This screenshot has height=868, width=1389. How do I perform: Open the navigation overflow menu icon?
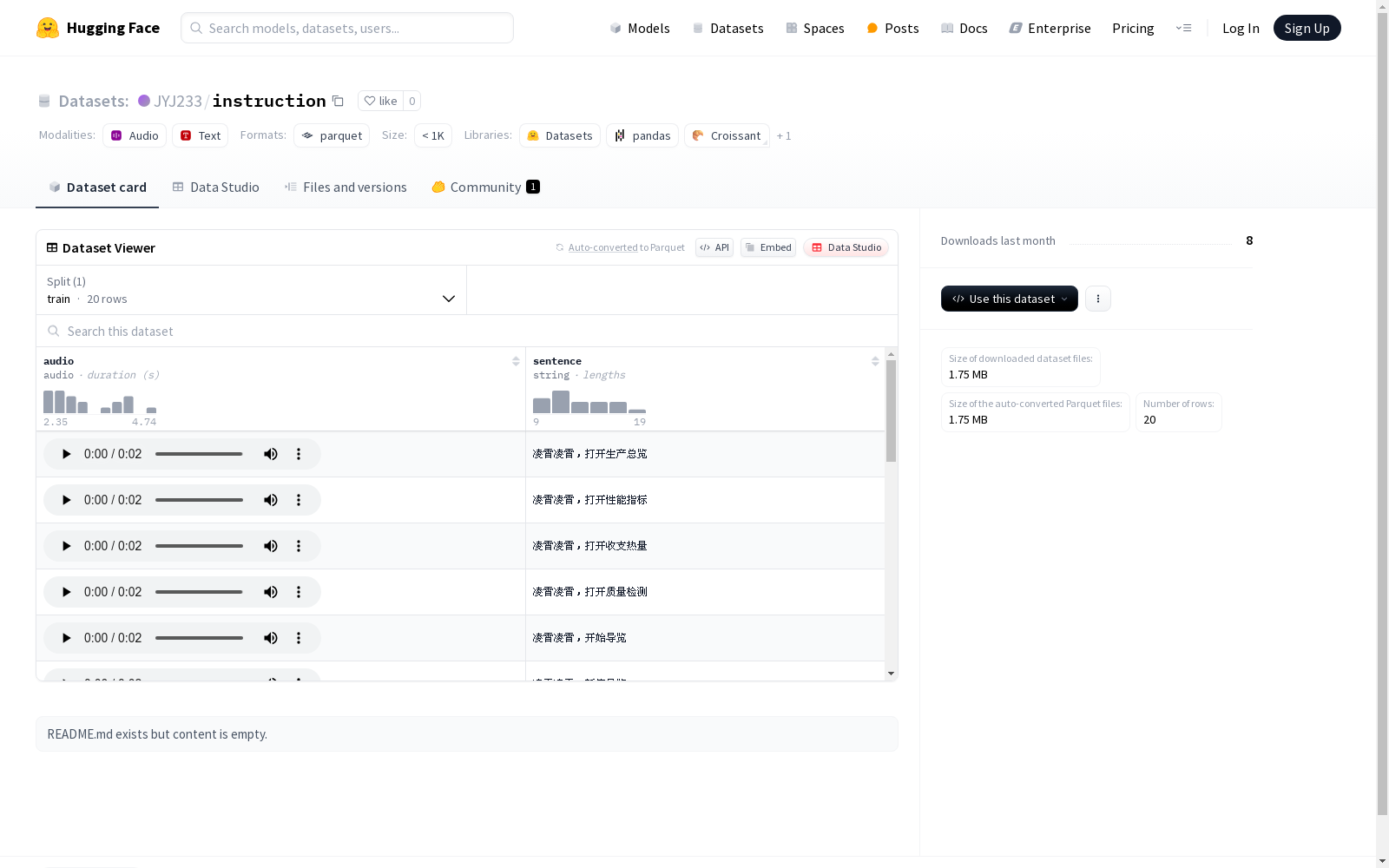[x=1183, y=28]
